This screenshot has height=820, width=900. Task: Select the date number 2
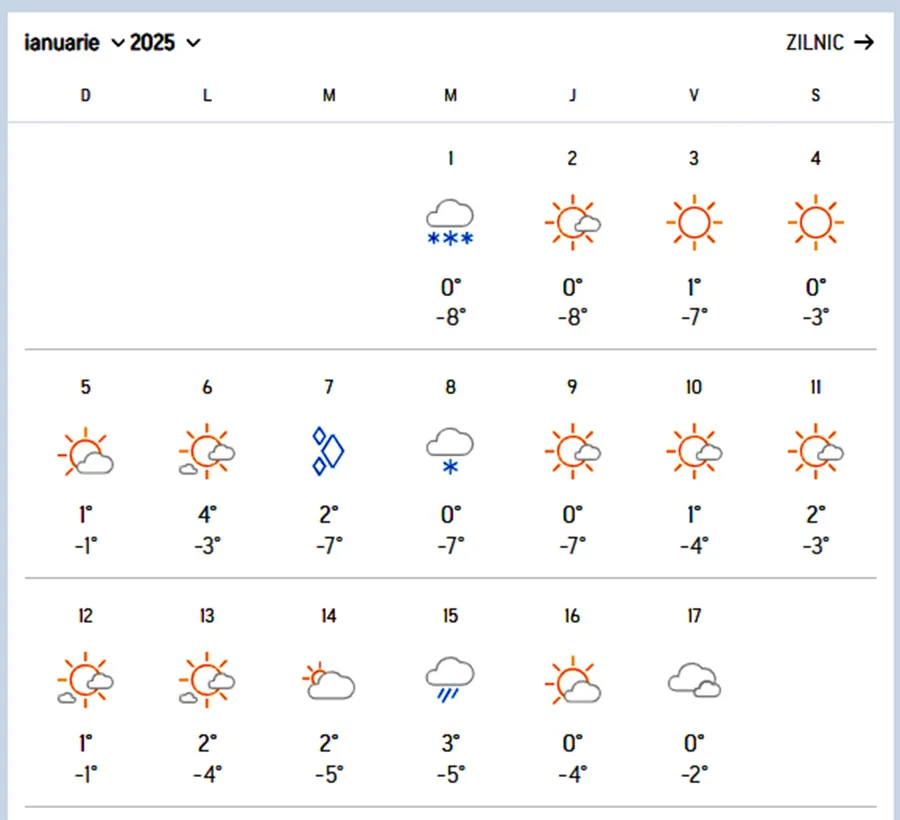click(x=572, y=159)
